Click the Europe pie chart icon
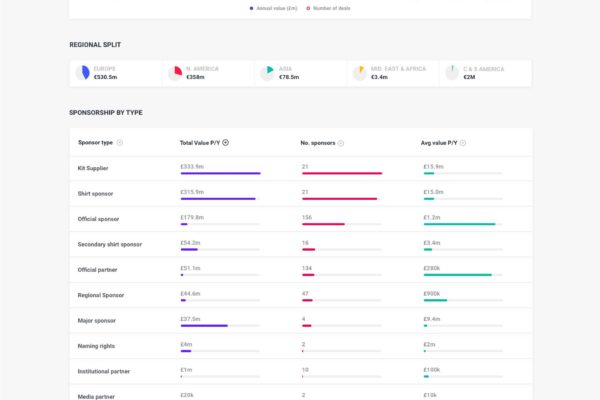 pyautogui.click(x=83, y=73)
